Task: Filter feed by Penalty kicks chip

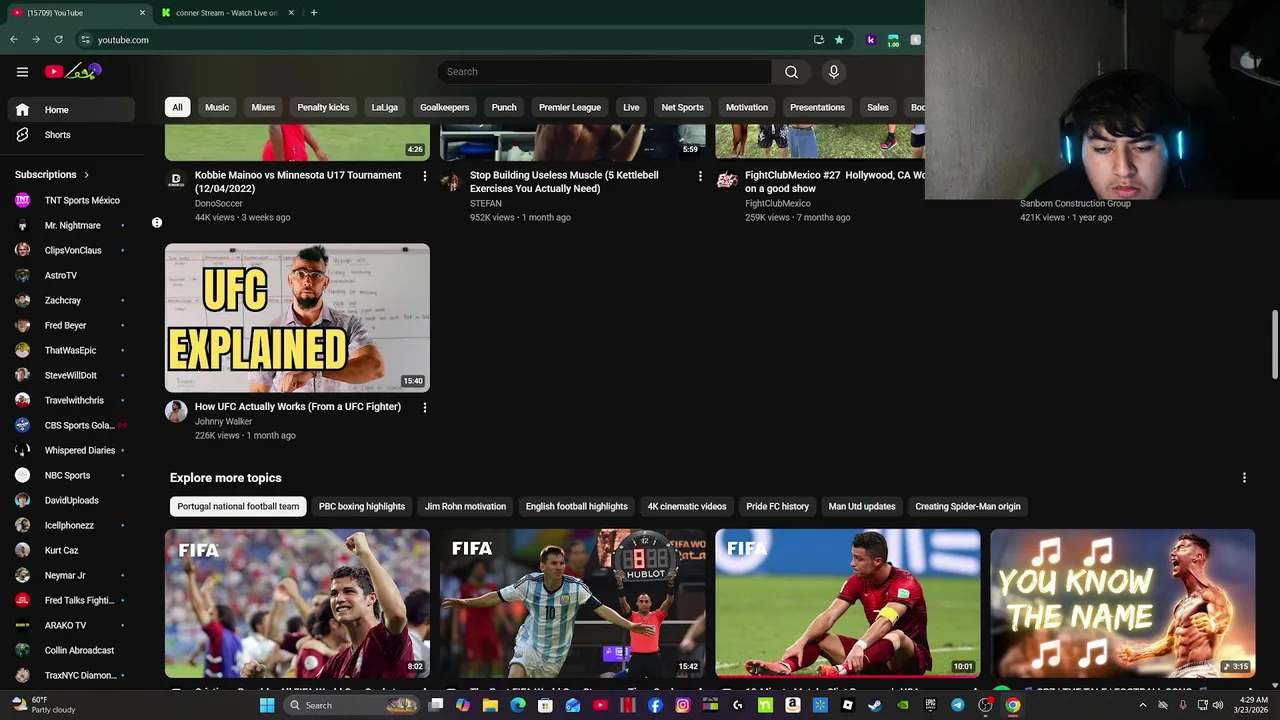Action: tap(323, 107)
